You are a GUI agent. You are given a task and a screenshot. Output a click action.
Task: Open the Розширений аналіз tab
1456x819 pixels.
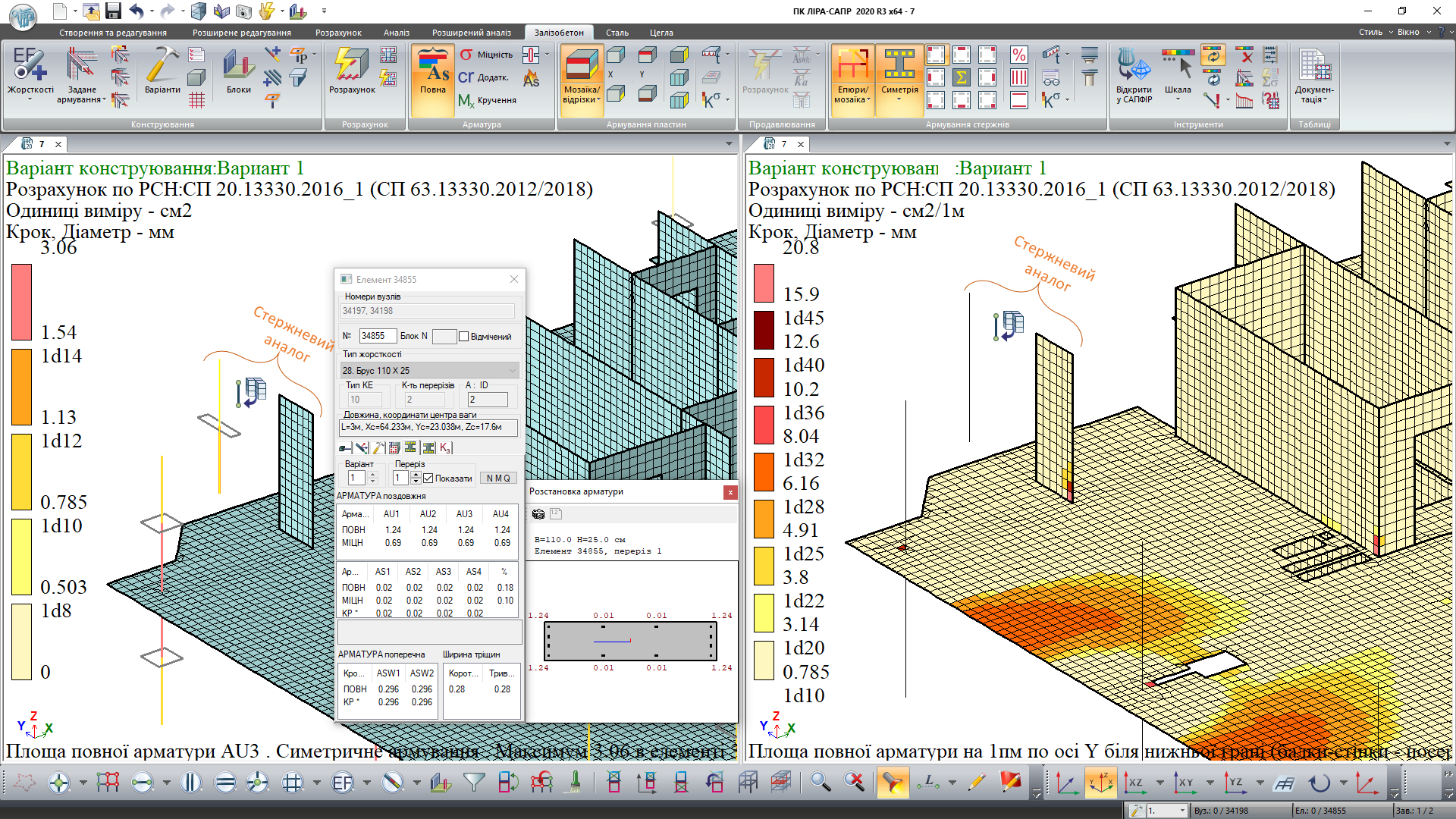click(471, 33)
